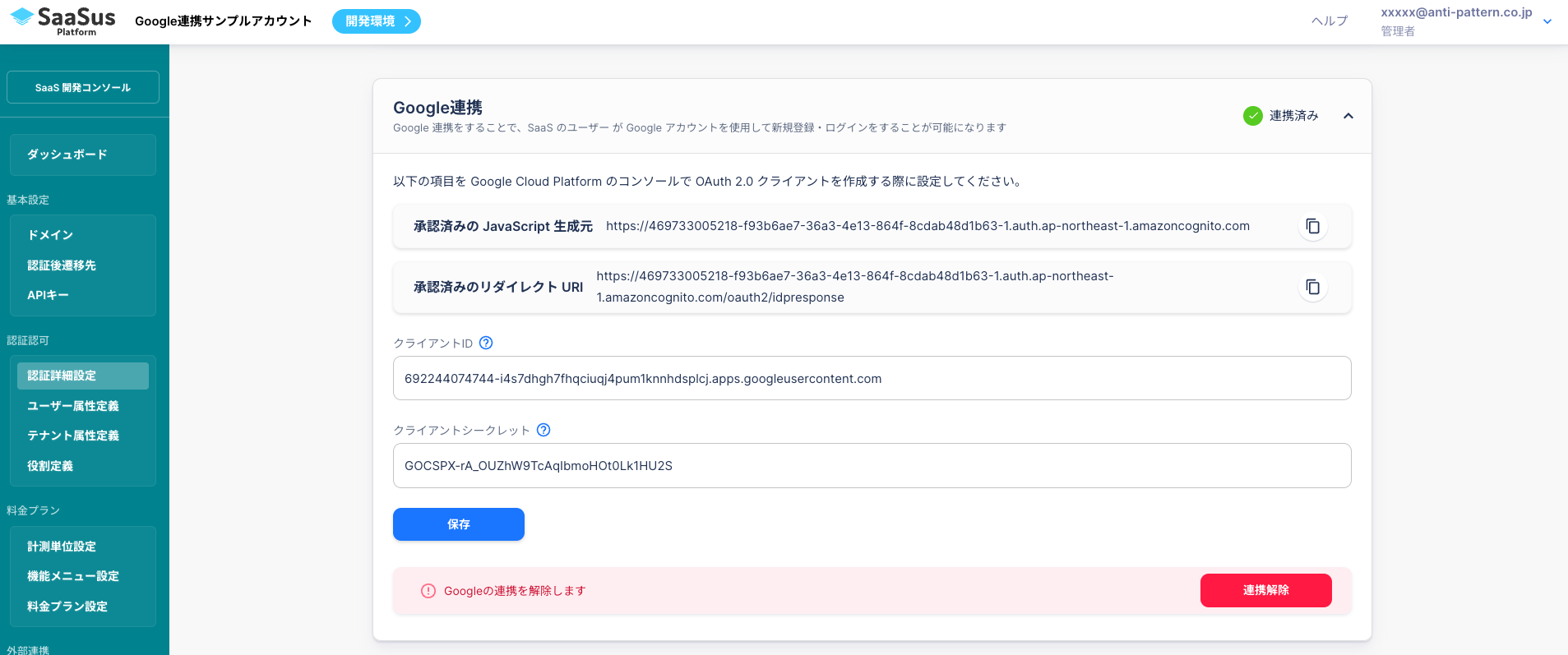Switch environment via 開発環境 button

(377, 21)
